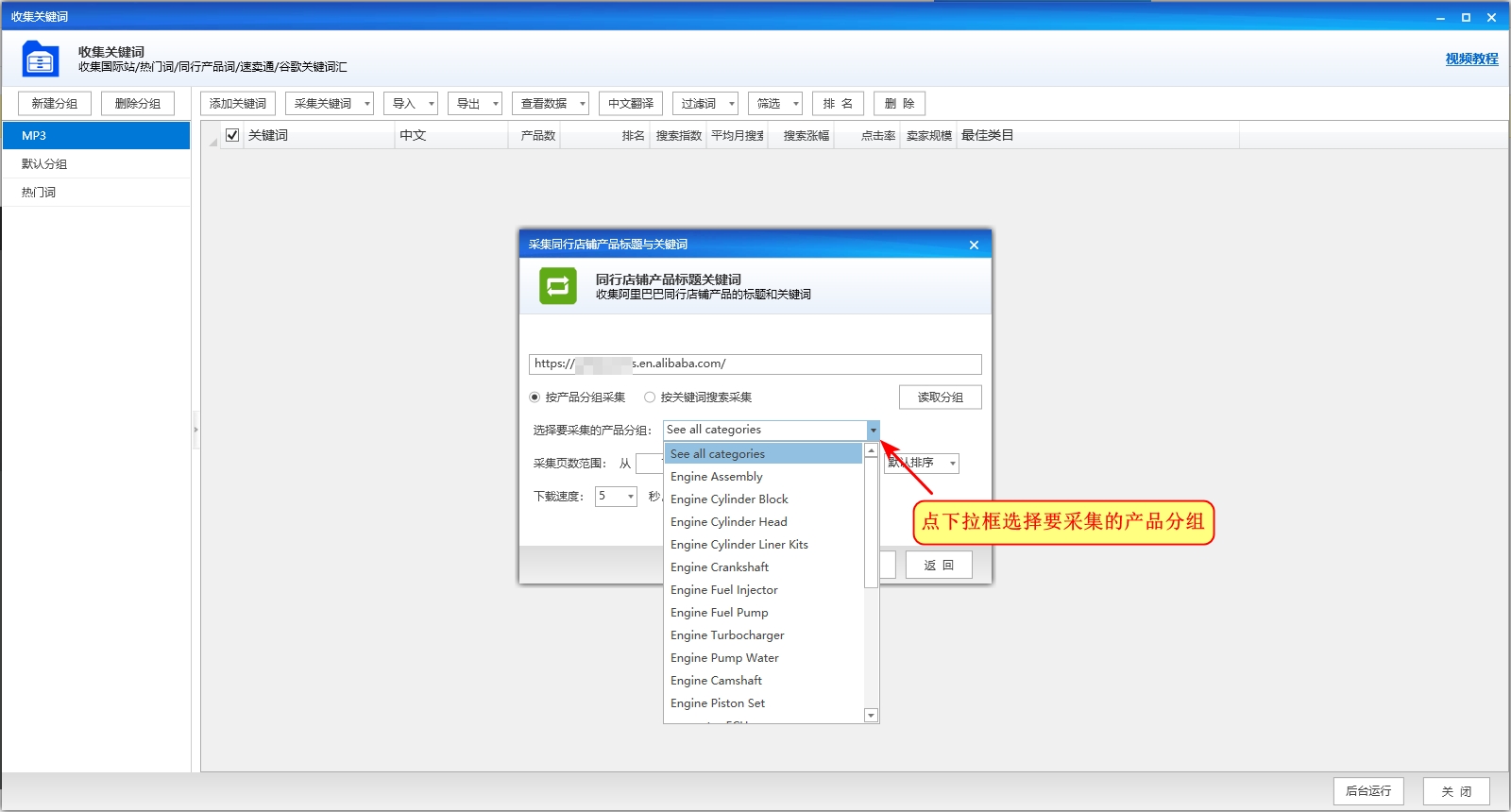Click the store URL input field

click(x=755, y=364)
